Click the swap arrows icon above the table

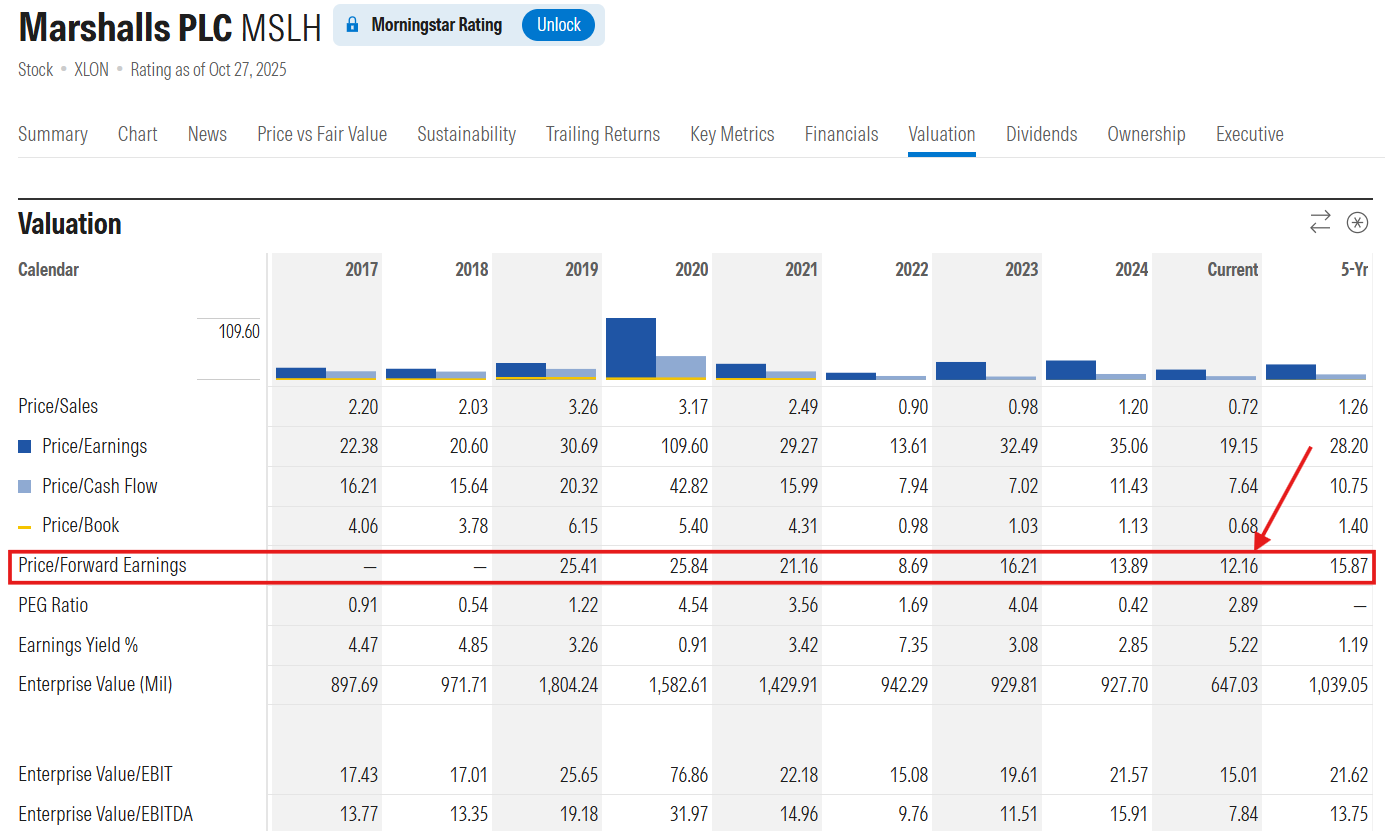(1320, 222)
